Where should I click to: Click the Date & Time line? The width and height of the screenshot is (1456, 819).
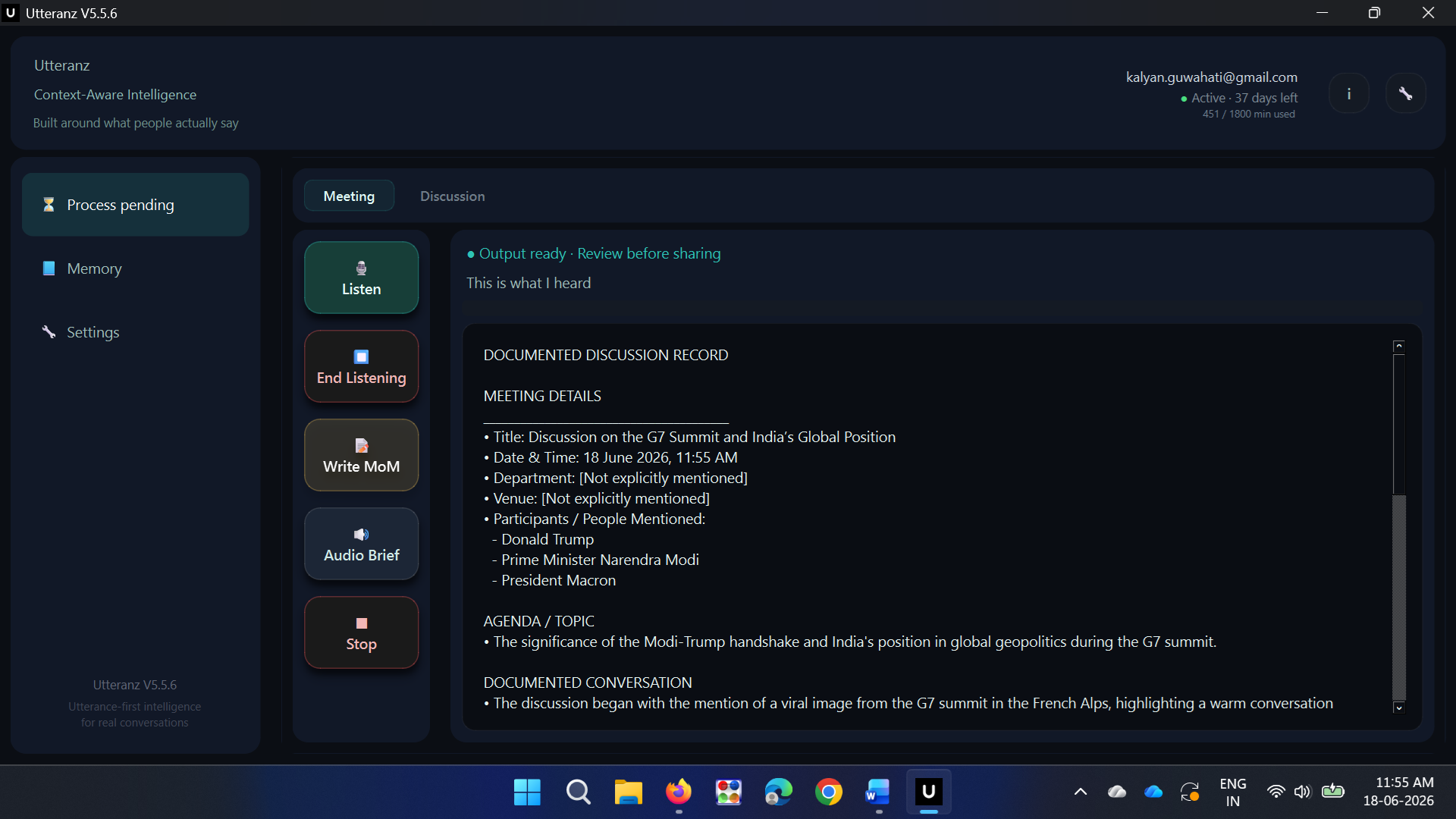[610, 457]
